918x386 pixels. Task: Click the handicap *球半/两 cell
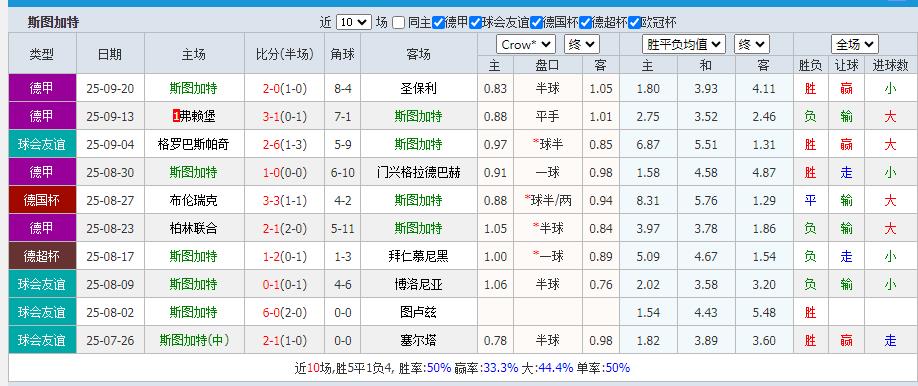tap(548, 200)
